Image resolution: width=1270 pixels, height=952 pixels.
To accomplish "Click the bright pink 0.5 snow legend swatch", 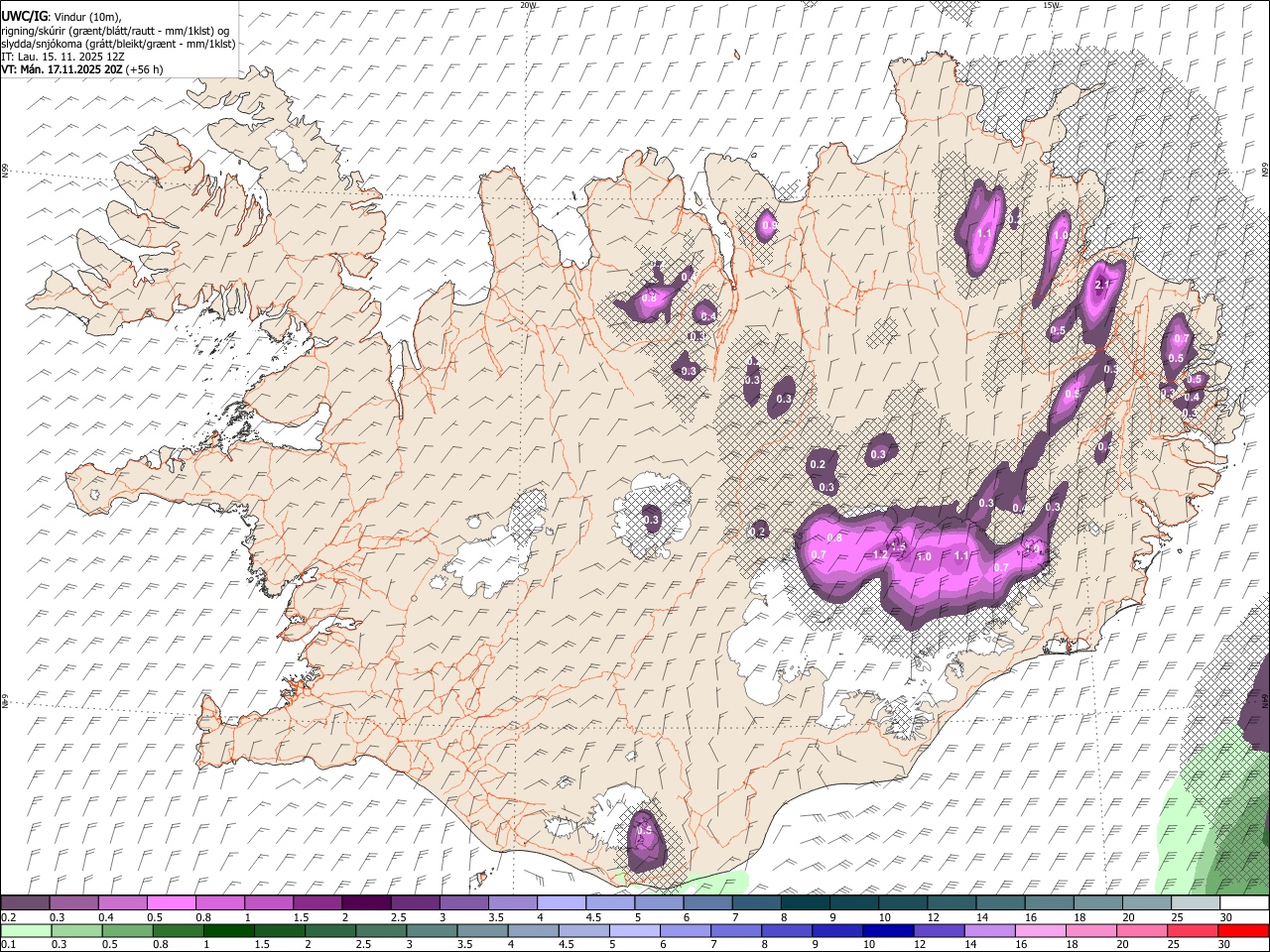I will (x=171, y=903).
